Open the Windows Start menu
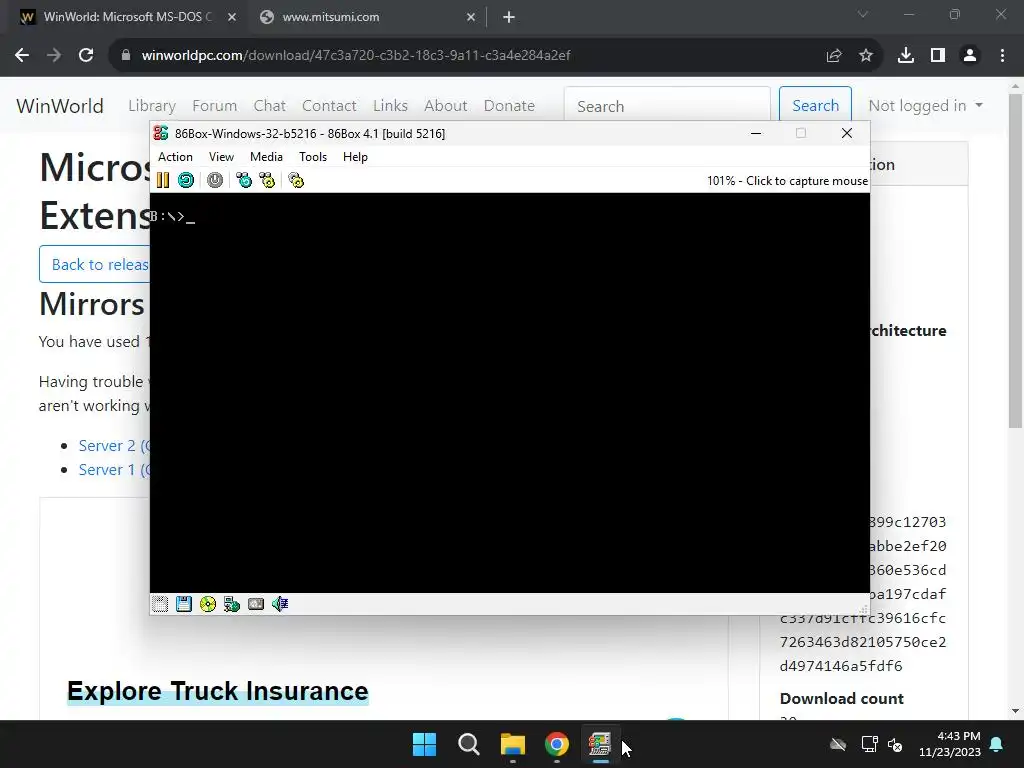 [424, 744]
